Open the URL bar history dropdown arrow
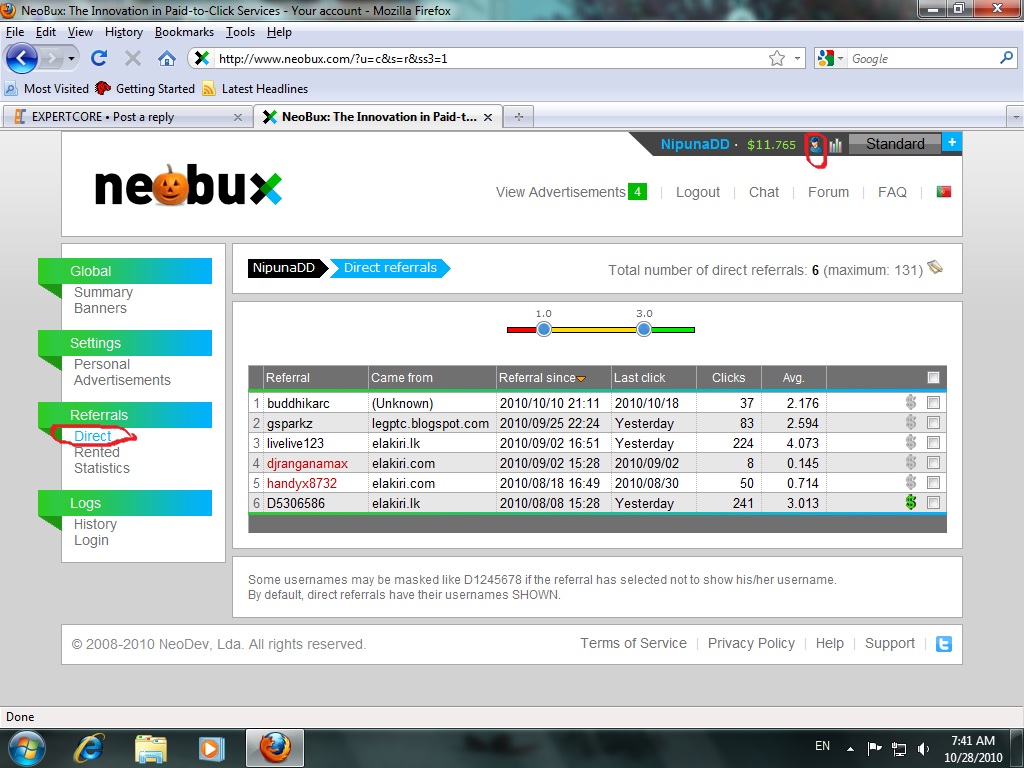The image size is (1024, 768). click(x=797, y=58)
